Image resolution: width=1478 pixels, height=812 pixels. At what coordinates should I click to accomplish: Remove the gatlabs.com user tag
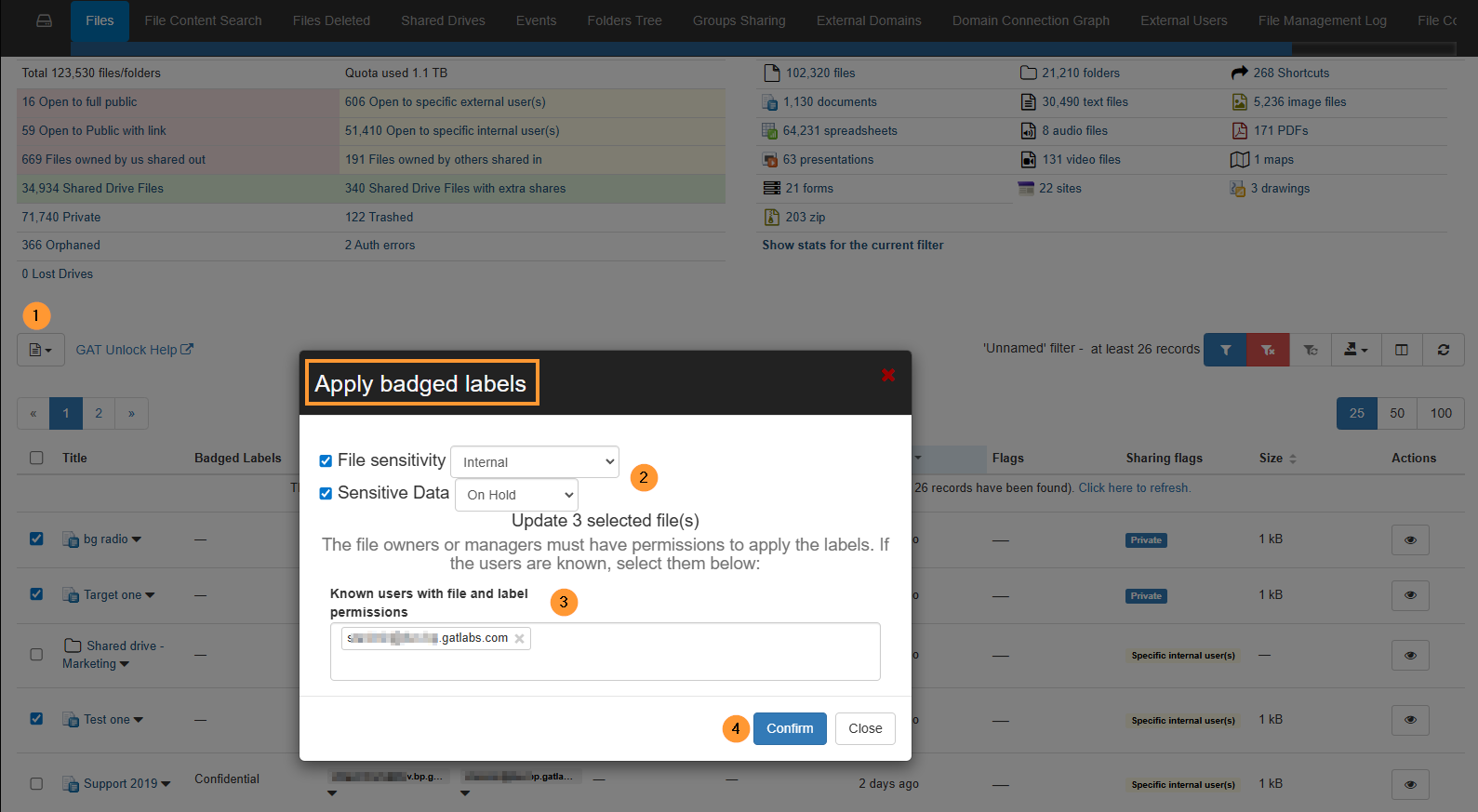tap(519, 638)
